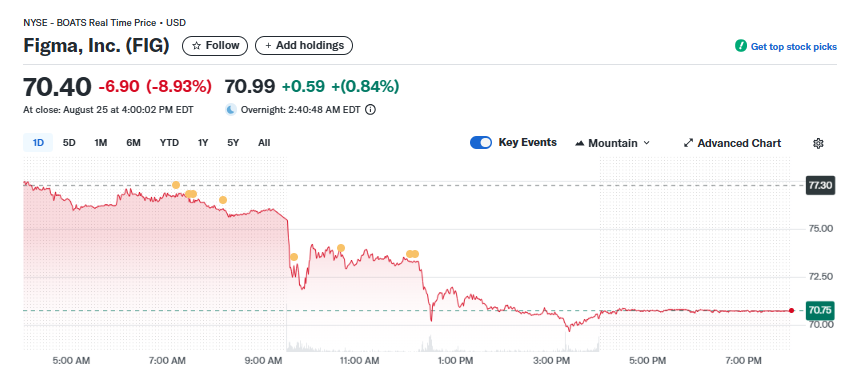
Task: Click the 8 AM key event marker
Action: pos(223,200)
